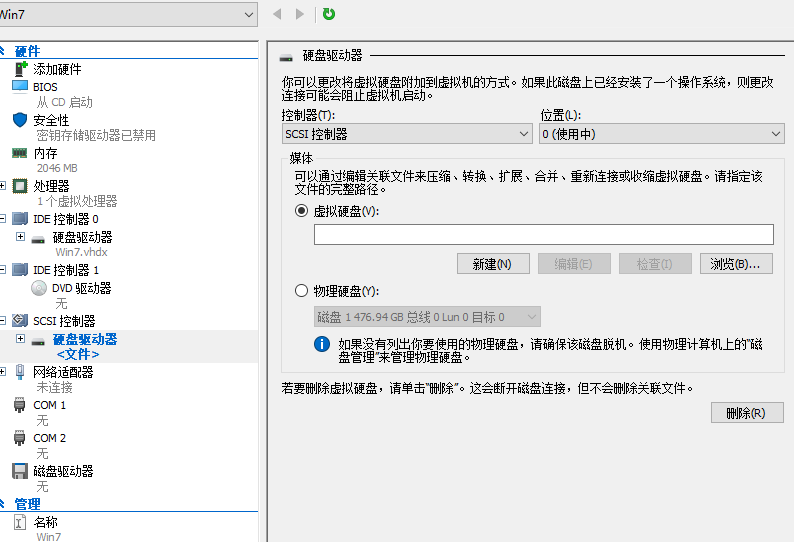Select the Security (安全性) shield icon
This screenshot has width=794, height=542.
[x=20, y=120]
